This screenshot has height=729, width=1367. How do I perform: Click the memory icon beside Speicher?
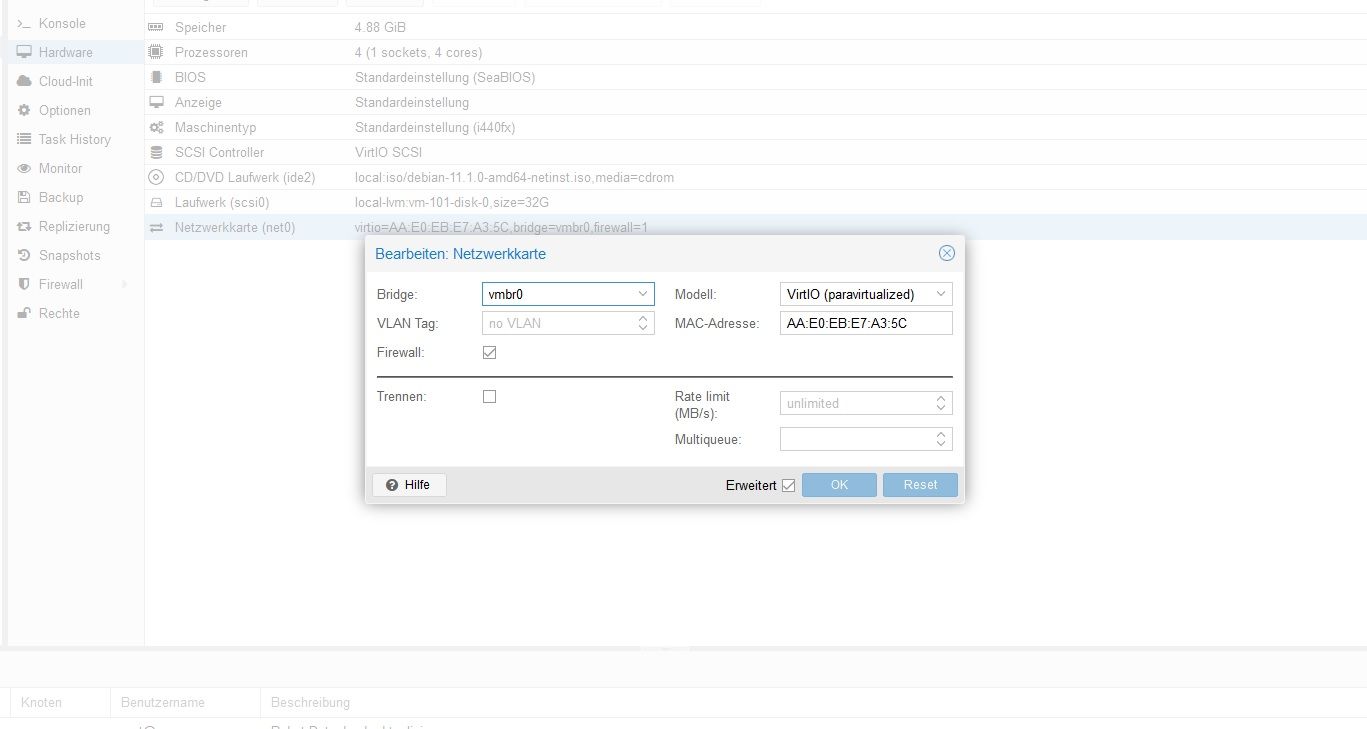156,27
